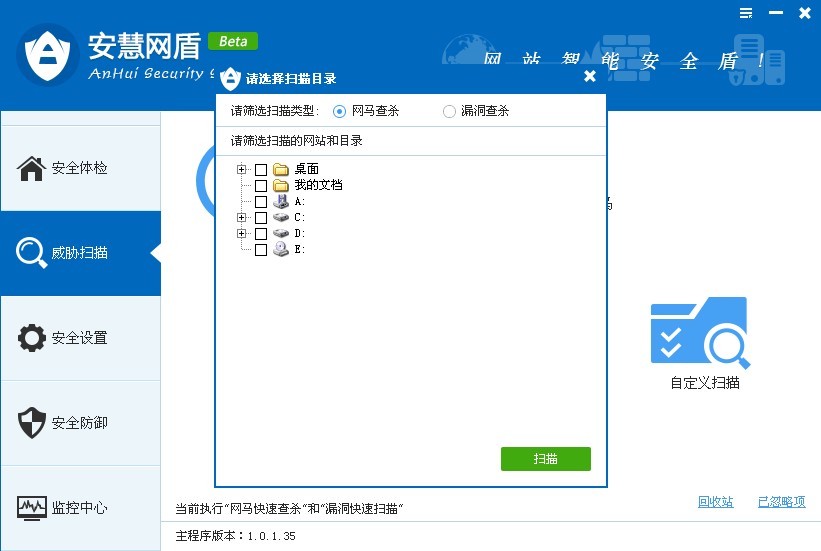821x551 pixels.
Task: Close the scan directory dialog
Action: [590, 76]
